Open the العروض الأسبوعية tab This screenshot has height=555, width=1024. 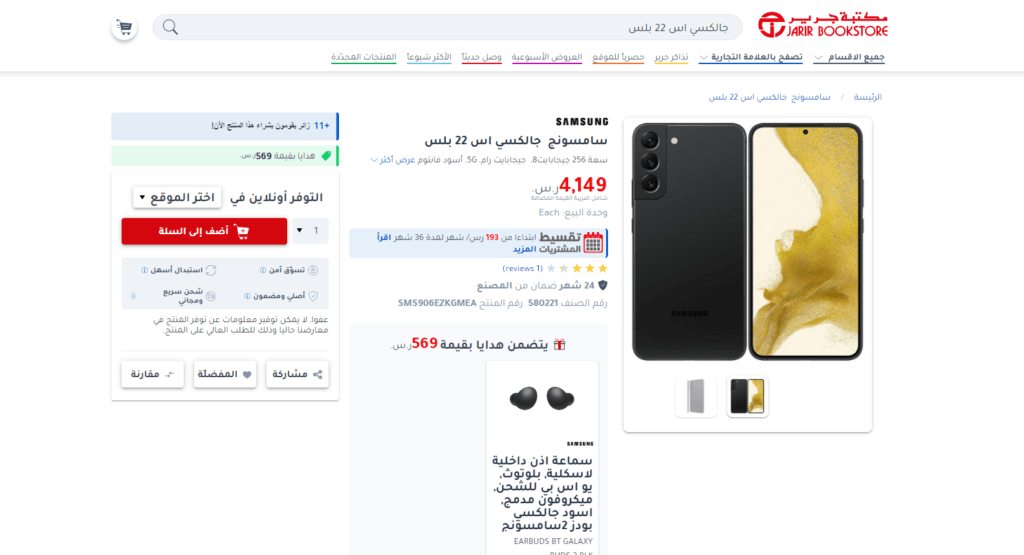pos(547,57)
